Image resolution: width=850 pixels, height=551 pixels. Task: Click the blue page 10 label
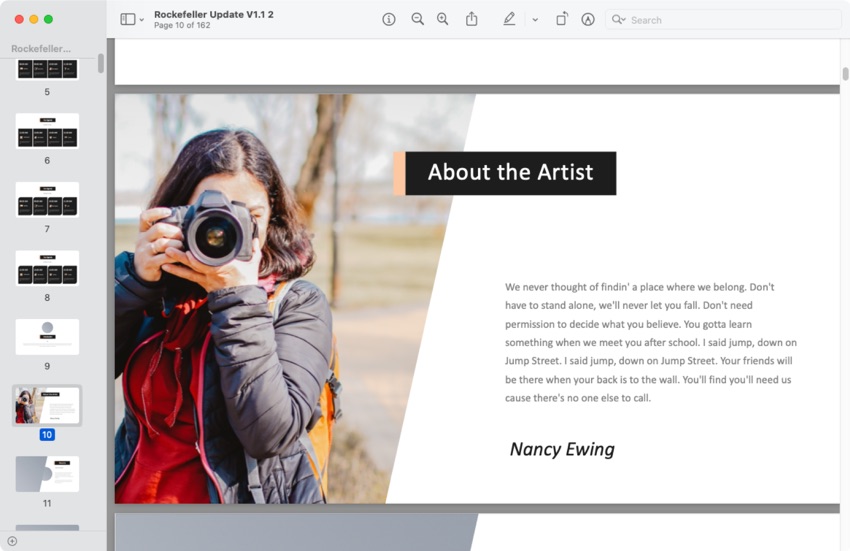click(x=47, y=434)
